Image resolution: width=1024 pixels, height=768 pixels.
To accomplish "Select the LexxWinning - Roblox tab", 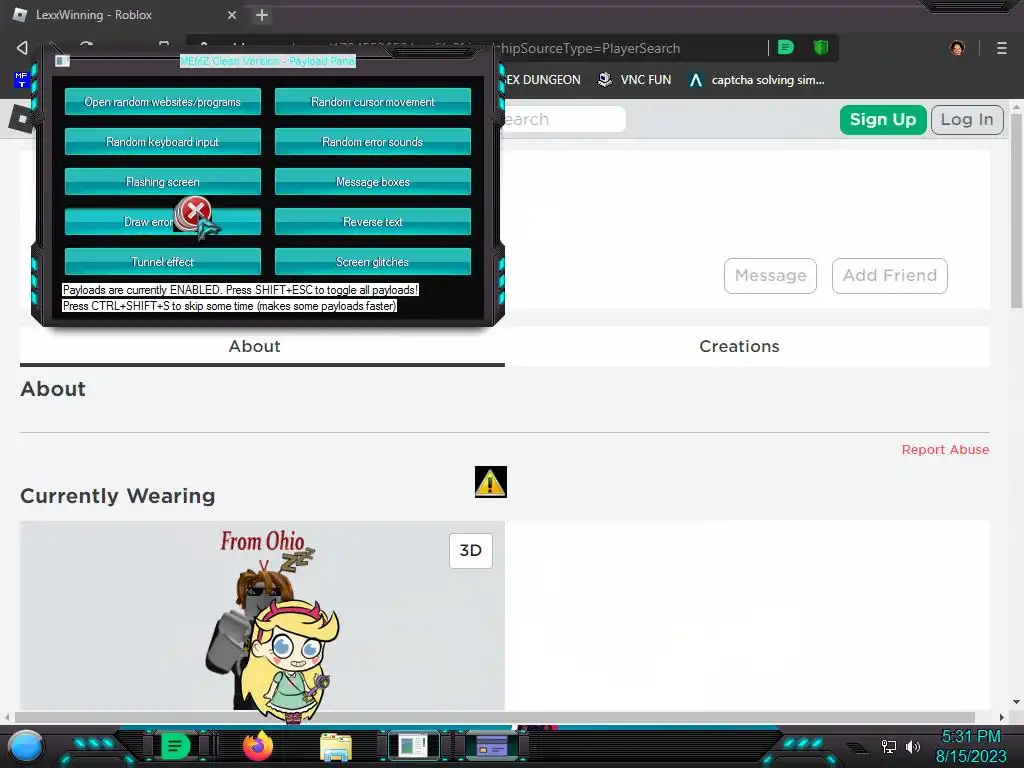I will 126,15.
